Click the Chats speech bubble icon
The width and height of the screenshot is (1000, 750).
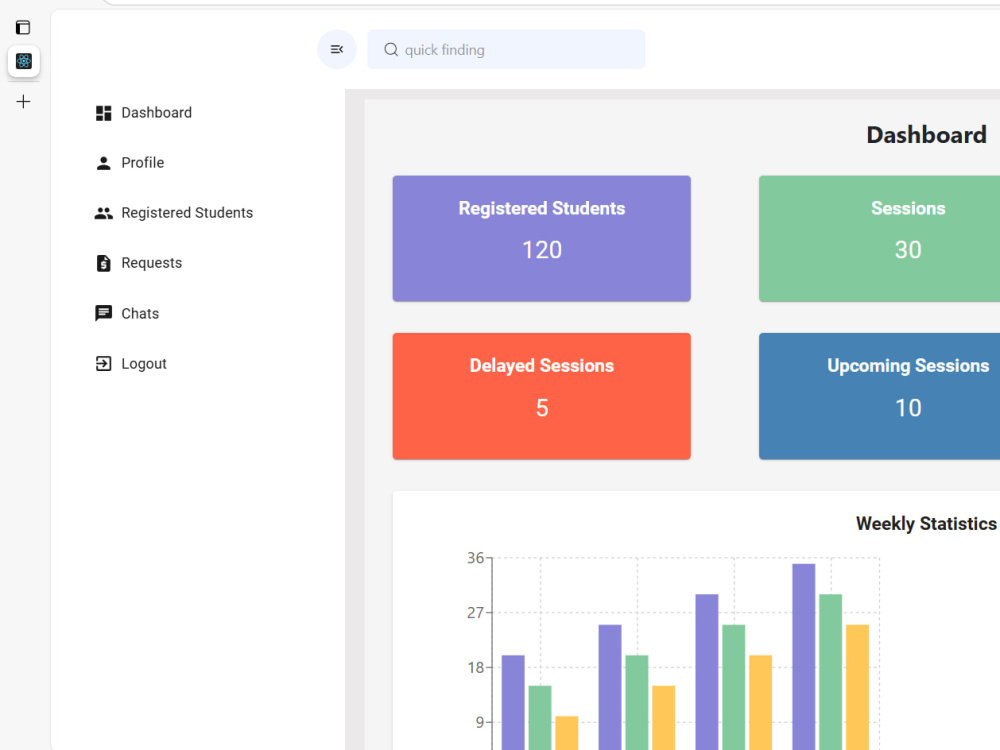[x=103, y=313]
